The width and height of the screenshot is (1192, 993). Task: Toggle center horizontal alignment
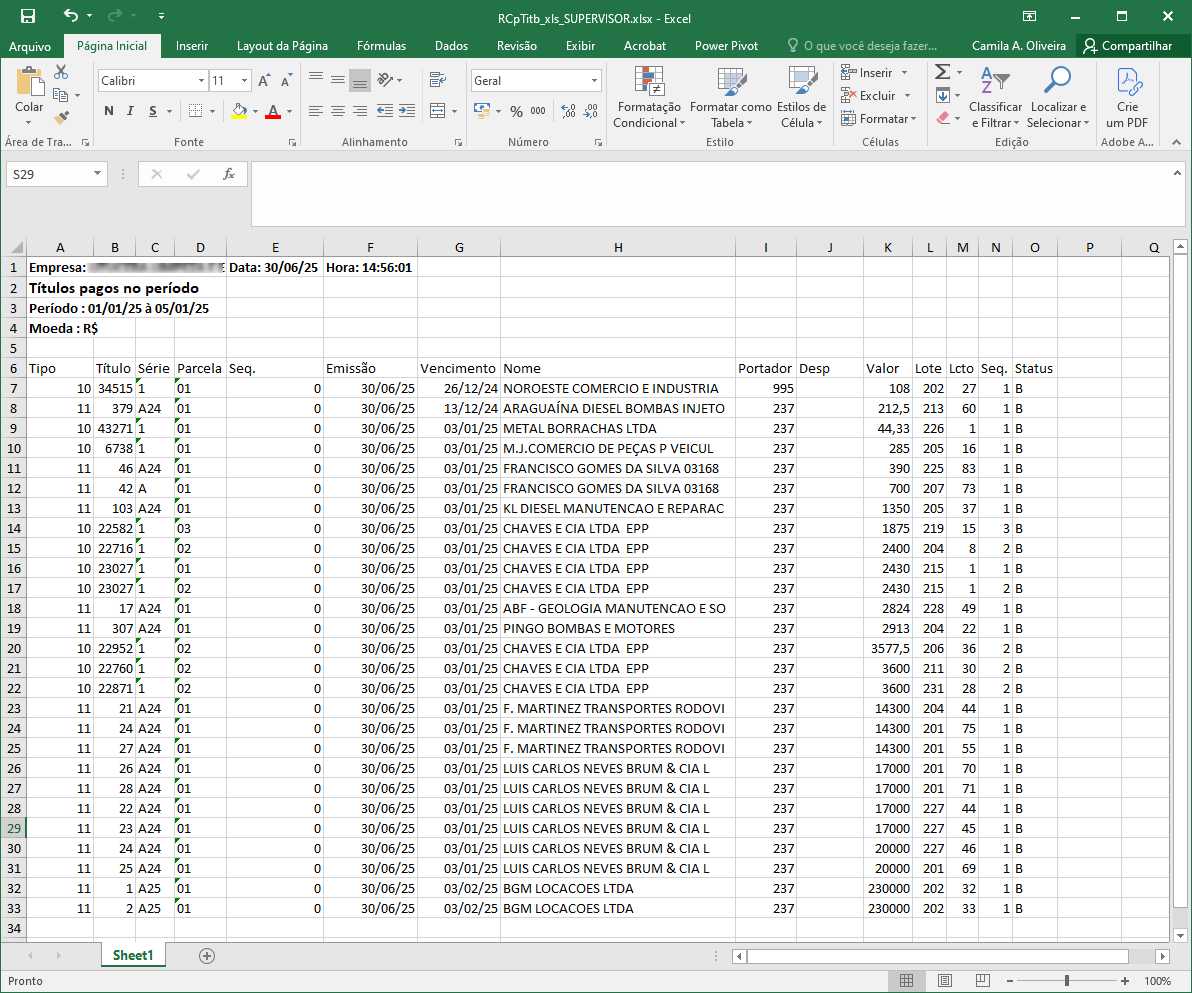point(338,111)
